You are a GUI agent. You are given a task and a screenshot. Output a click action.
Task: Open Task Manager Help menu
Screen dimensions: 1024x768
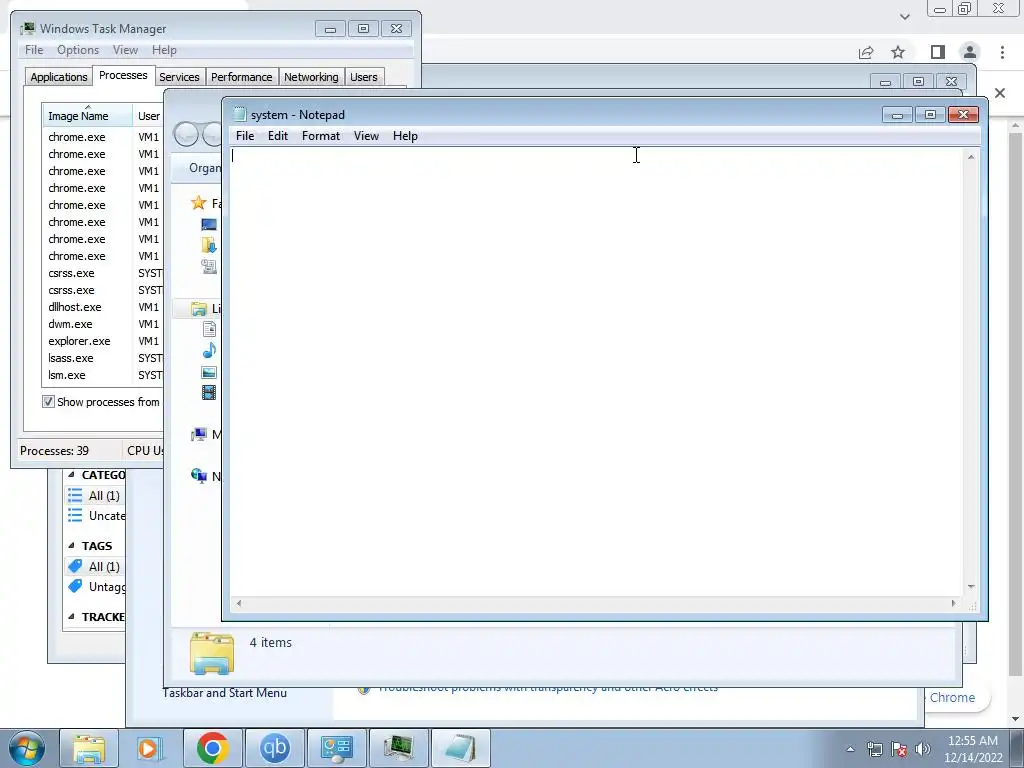point(164,50)
